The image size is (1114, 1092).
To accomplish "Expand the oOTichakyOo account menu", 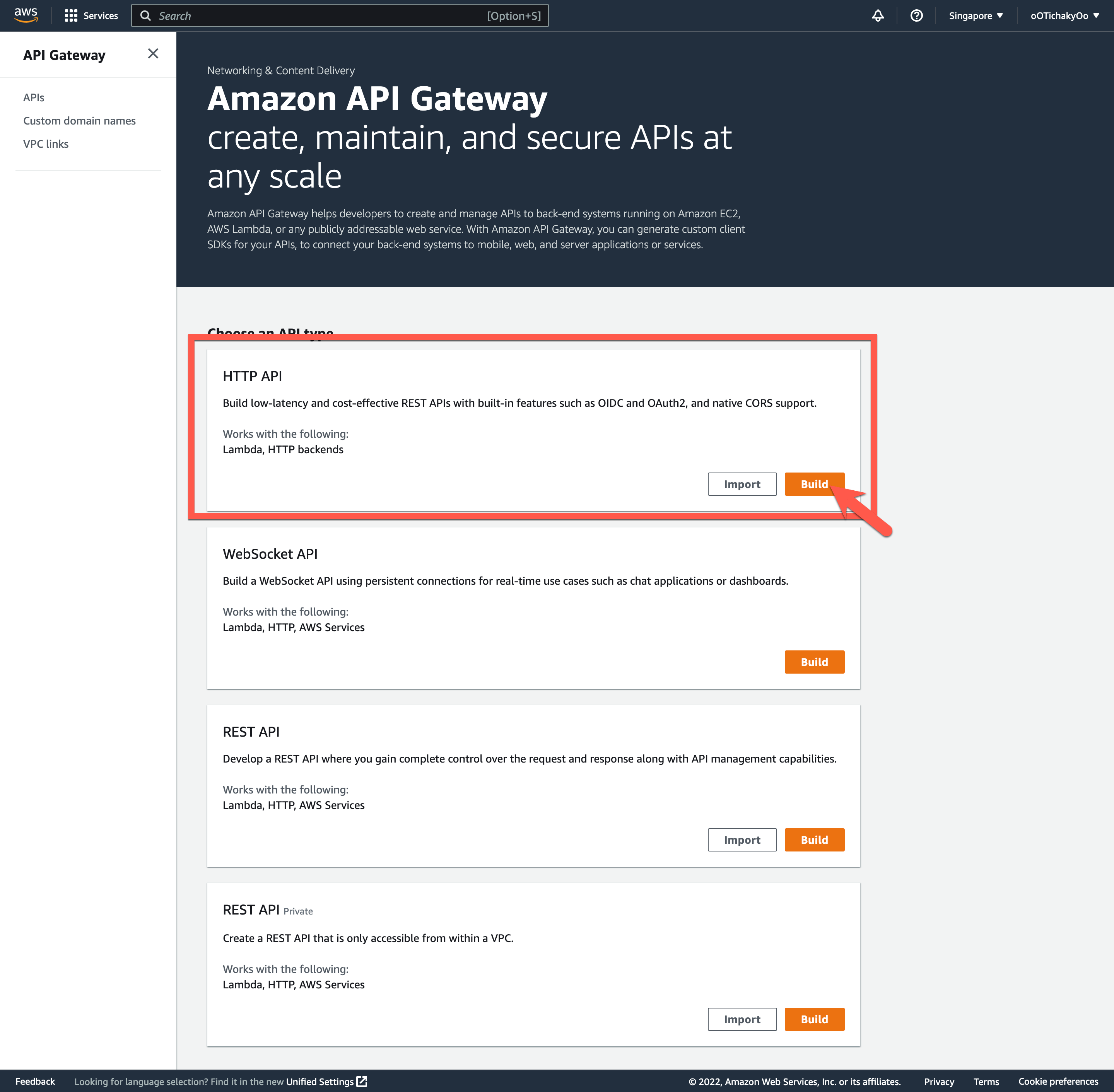I will [x=1063, y=15].
